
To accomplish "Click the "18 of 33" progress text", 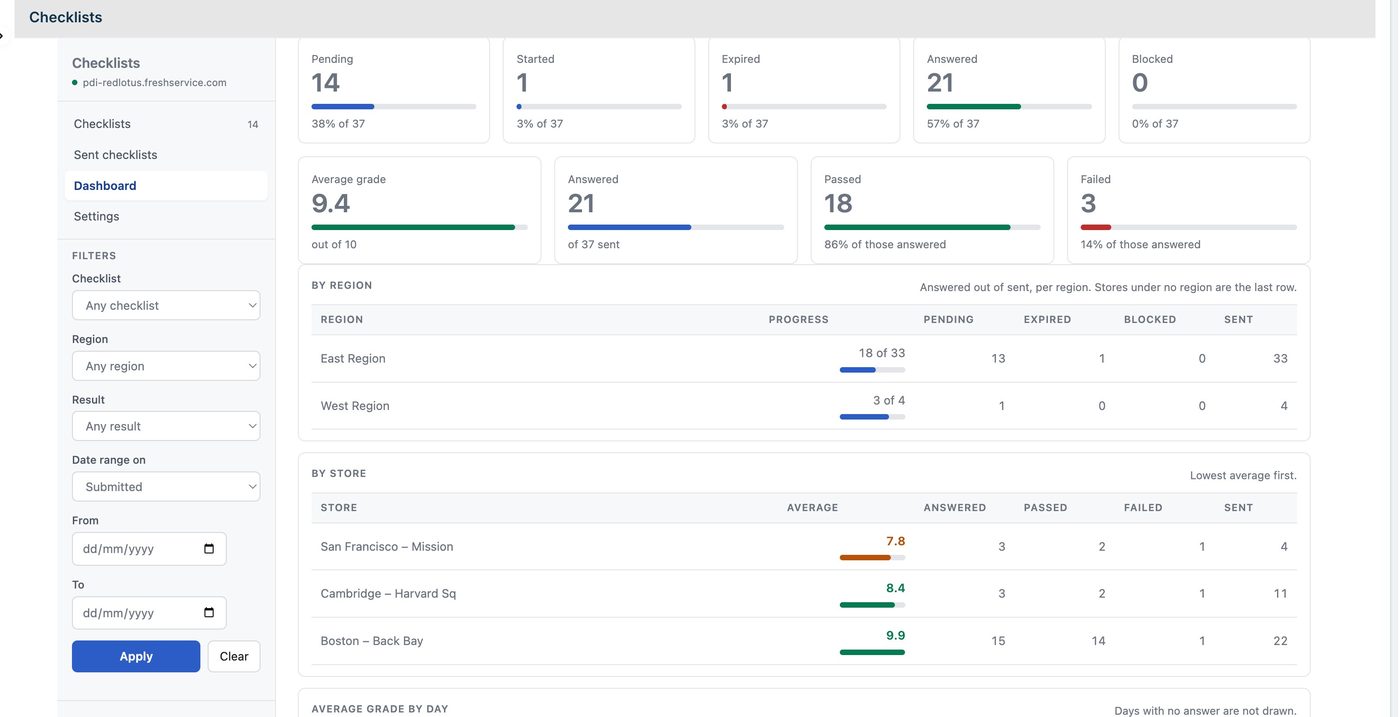I will click(882, 353).
